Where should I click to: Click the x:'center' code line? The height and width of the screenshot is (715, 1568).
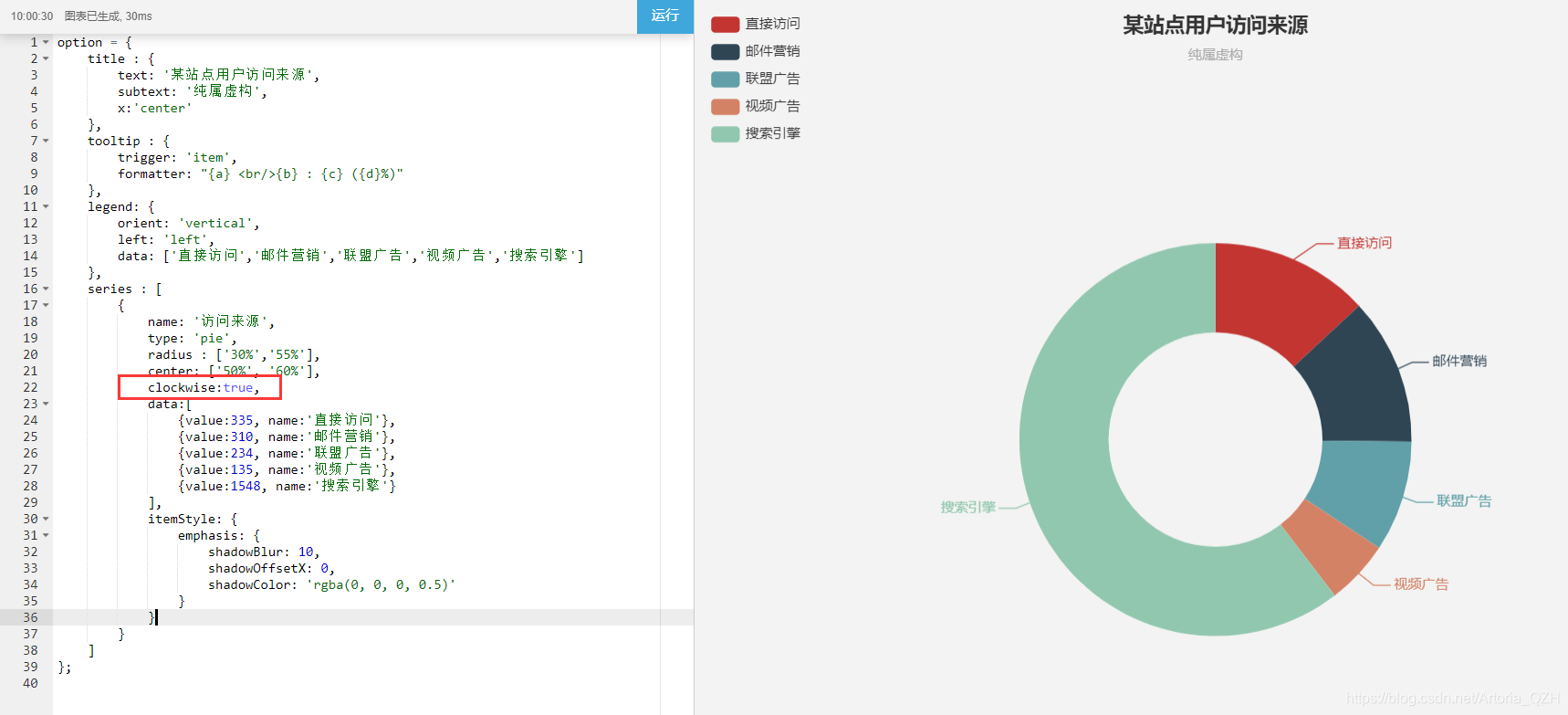155,108
